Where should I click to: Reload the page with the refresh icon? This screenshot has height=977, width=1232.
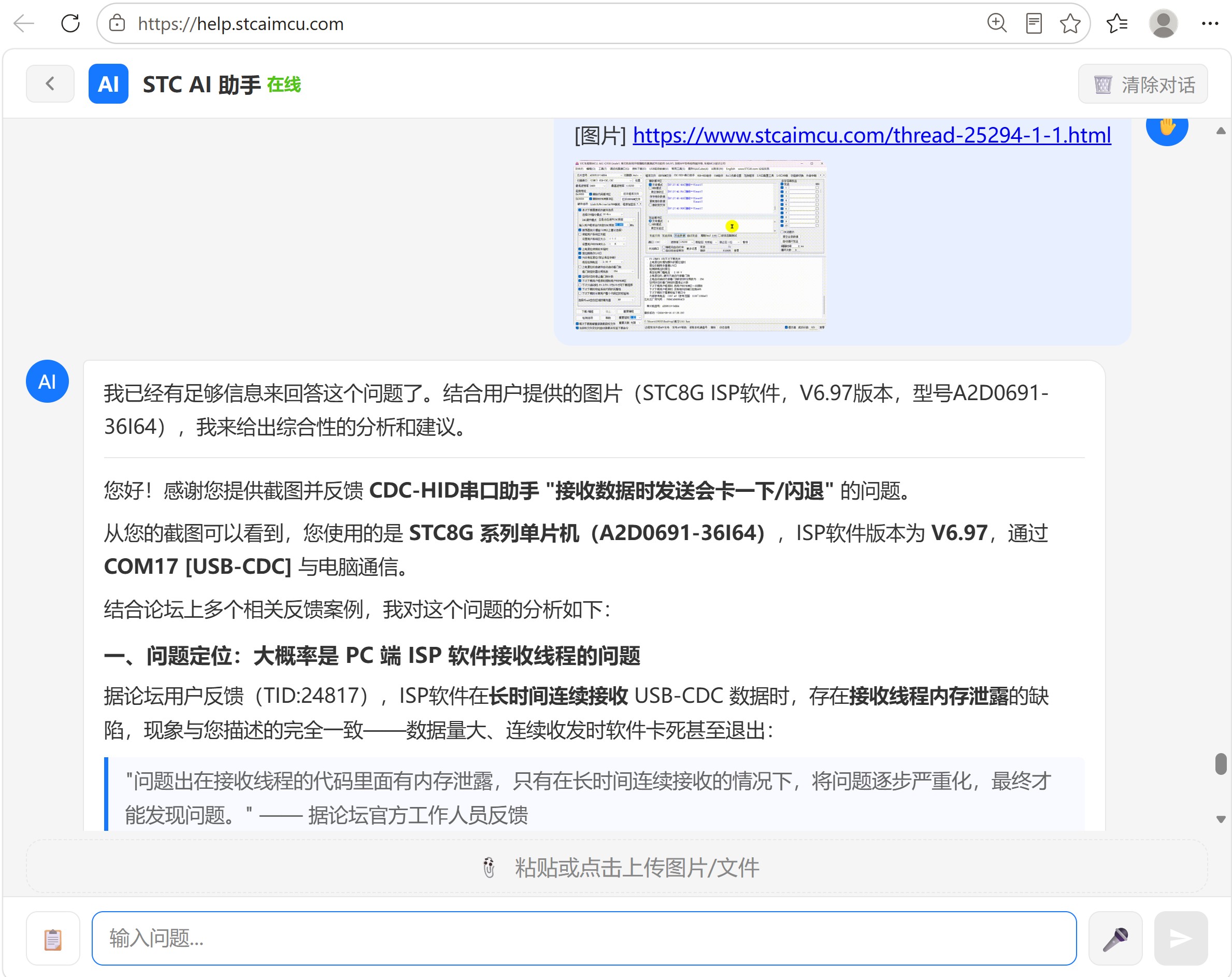70,23
